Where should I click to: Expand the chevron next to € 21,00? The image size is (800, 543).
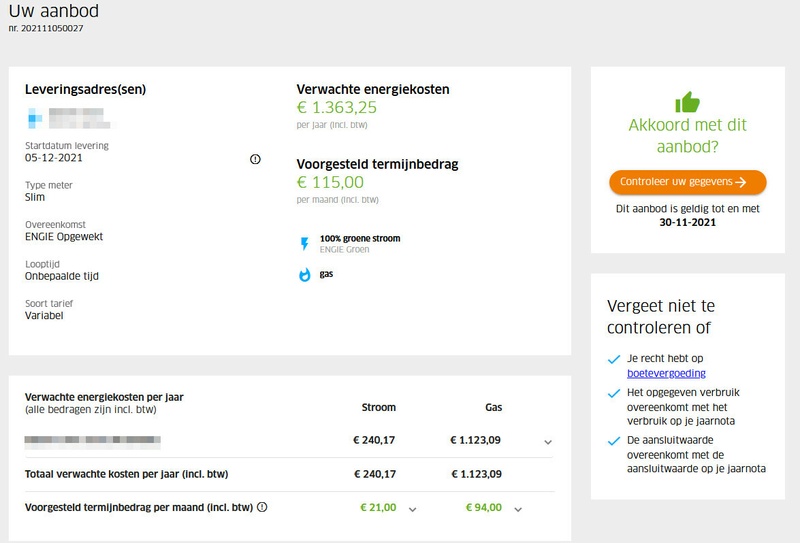(x=412, y=509)
